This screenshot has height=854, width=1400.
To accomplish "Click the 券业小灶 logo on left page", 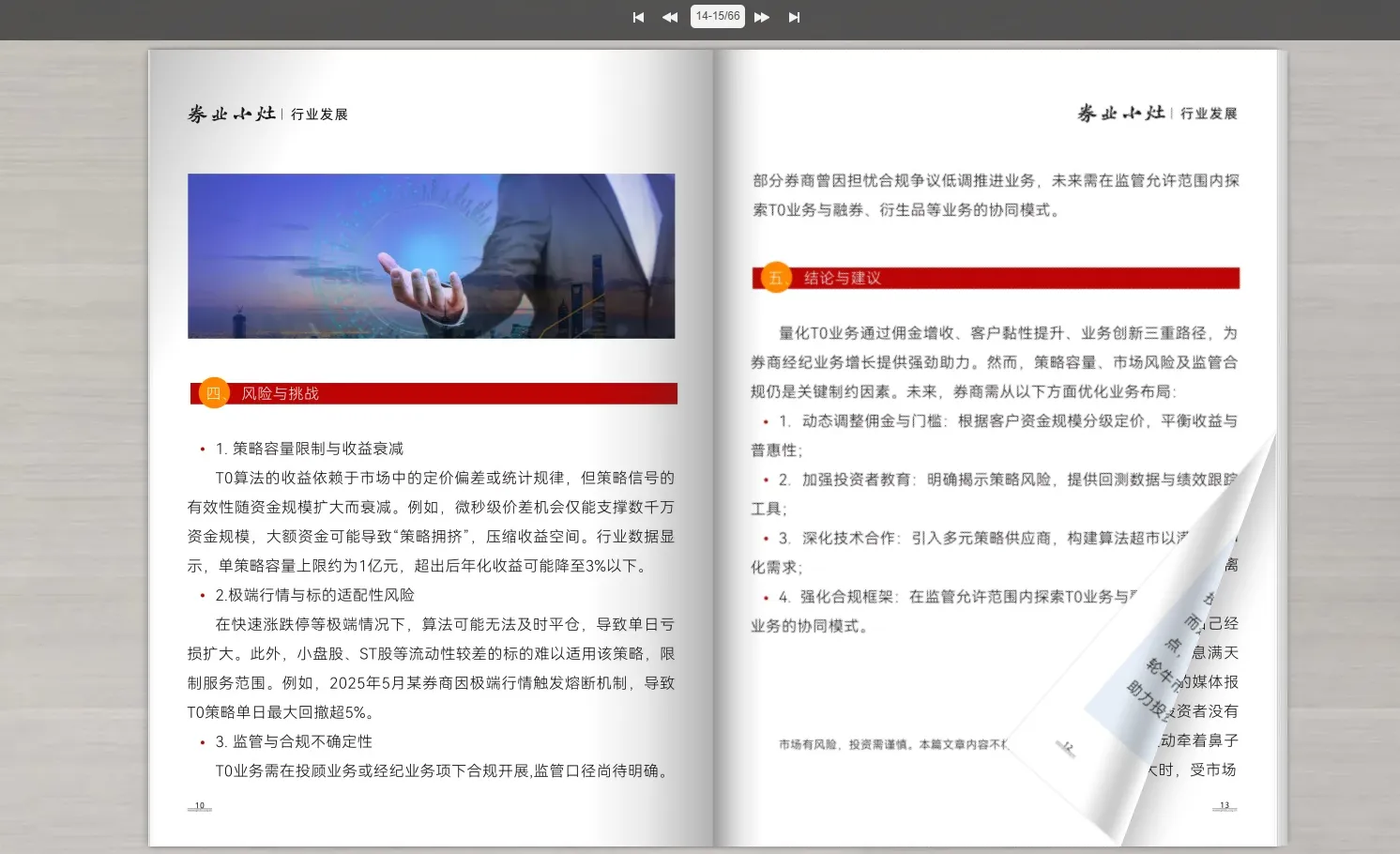I will (232, 114).
